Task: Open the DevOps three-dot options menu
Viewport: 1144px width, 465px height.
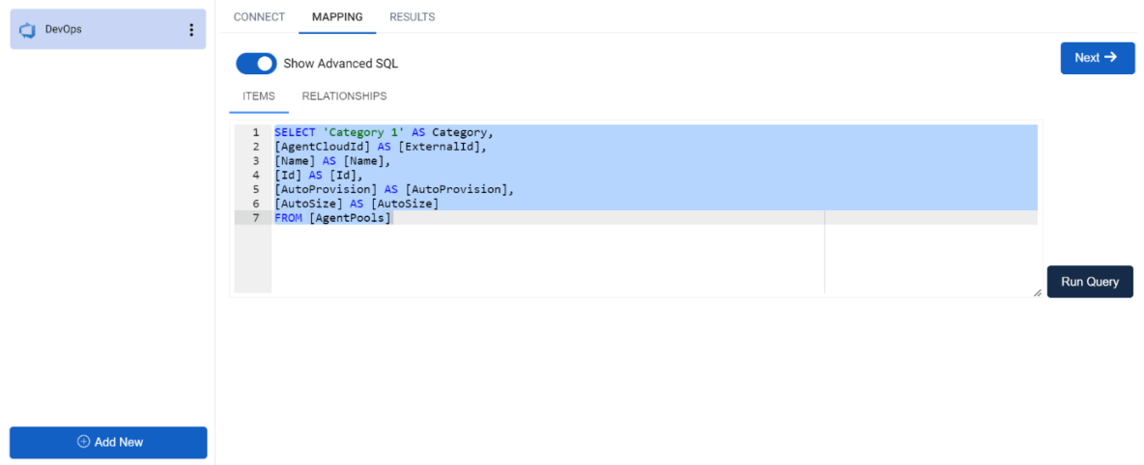Action: click(191, 30)
